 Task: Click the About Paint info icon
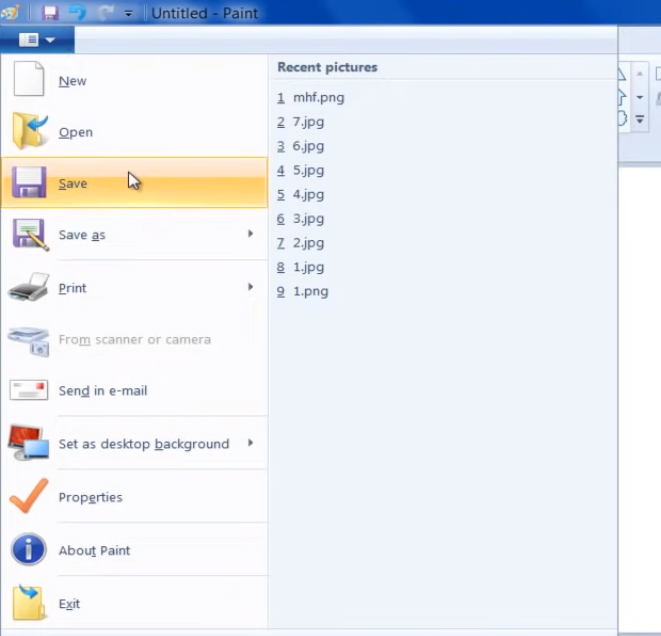pyautogui.click(x=28, y=550)
